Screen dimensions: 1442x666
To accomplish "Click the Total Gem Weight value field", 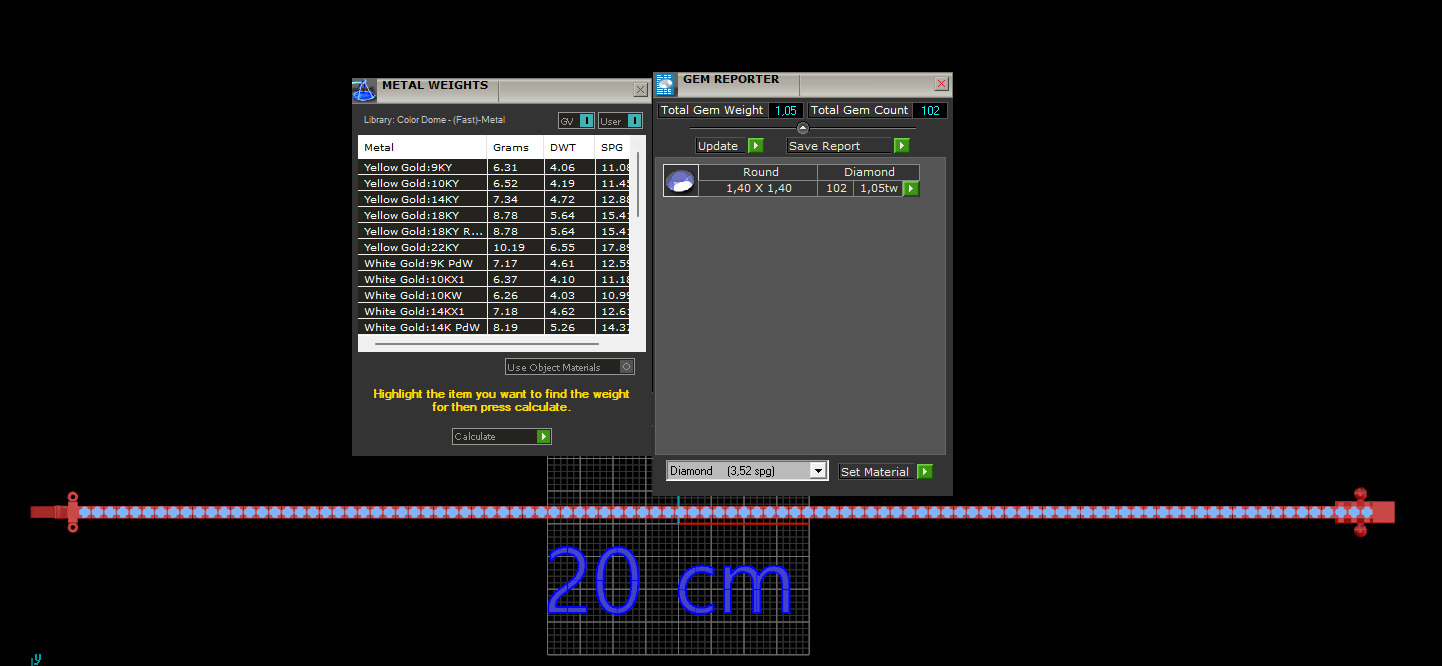I will pyautogui.click(x=786, y=110).
